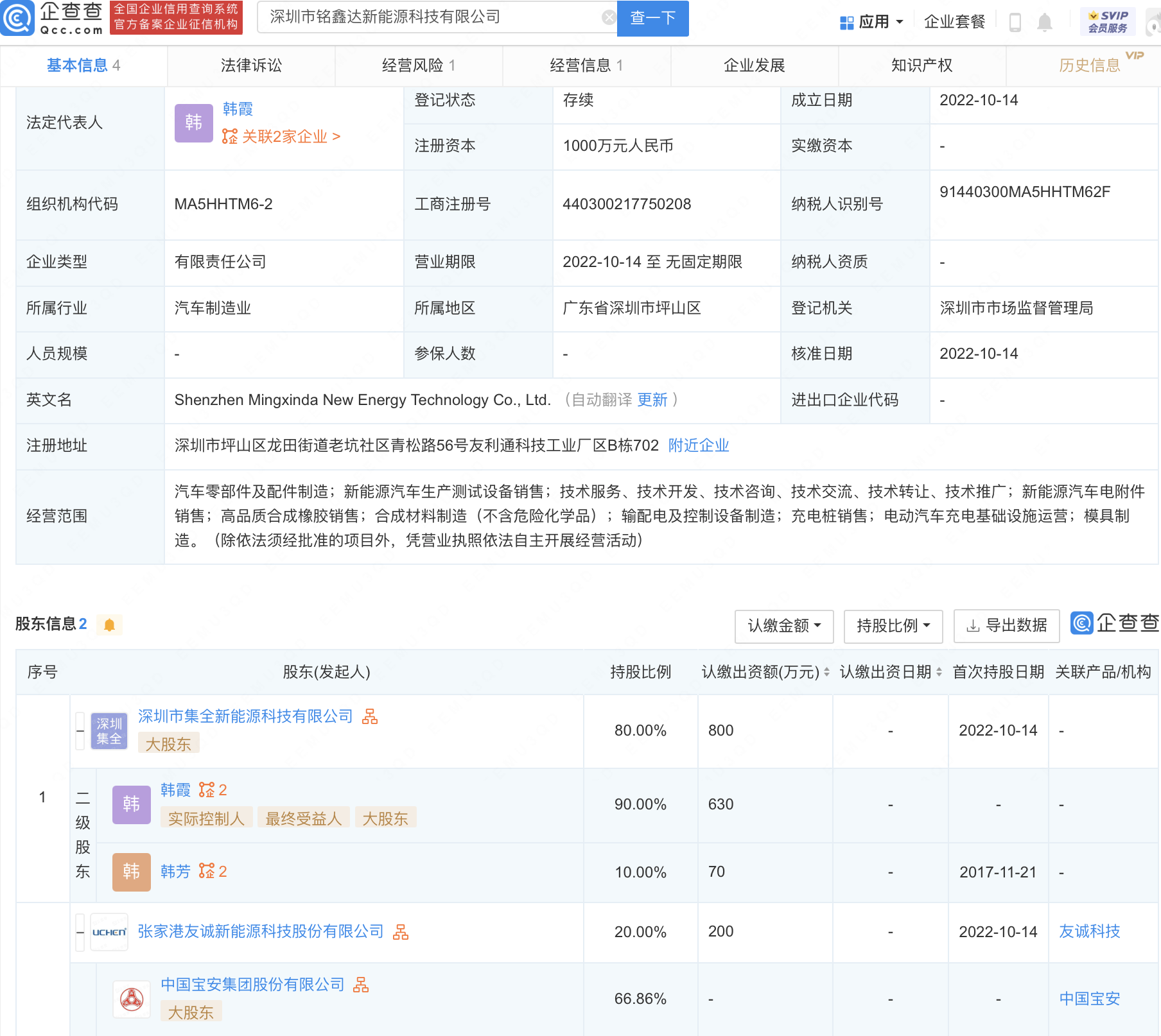The image size is (1161, 1036).
Task: Click the SVIP member service badge
Action: tap(1108, 22)
